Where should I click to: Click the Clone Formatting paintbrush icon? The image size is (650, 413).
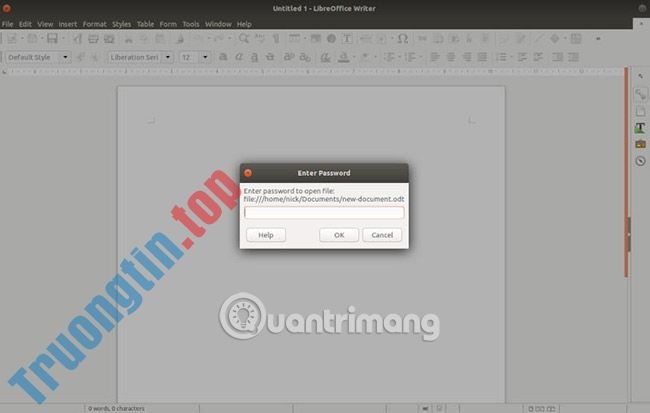(179, 39)
